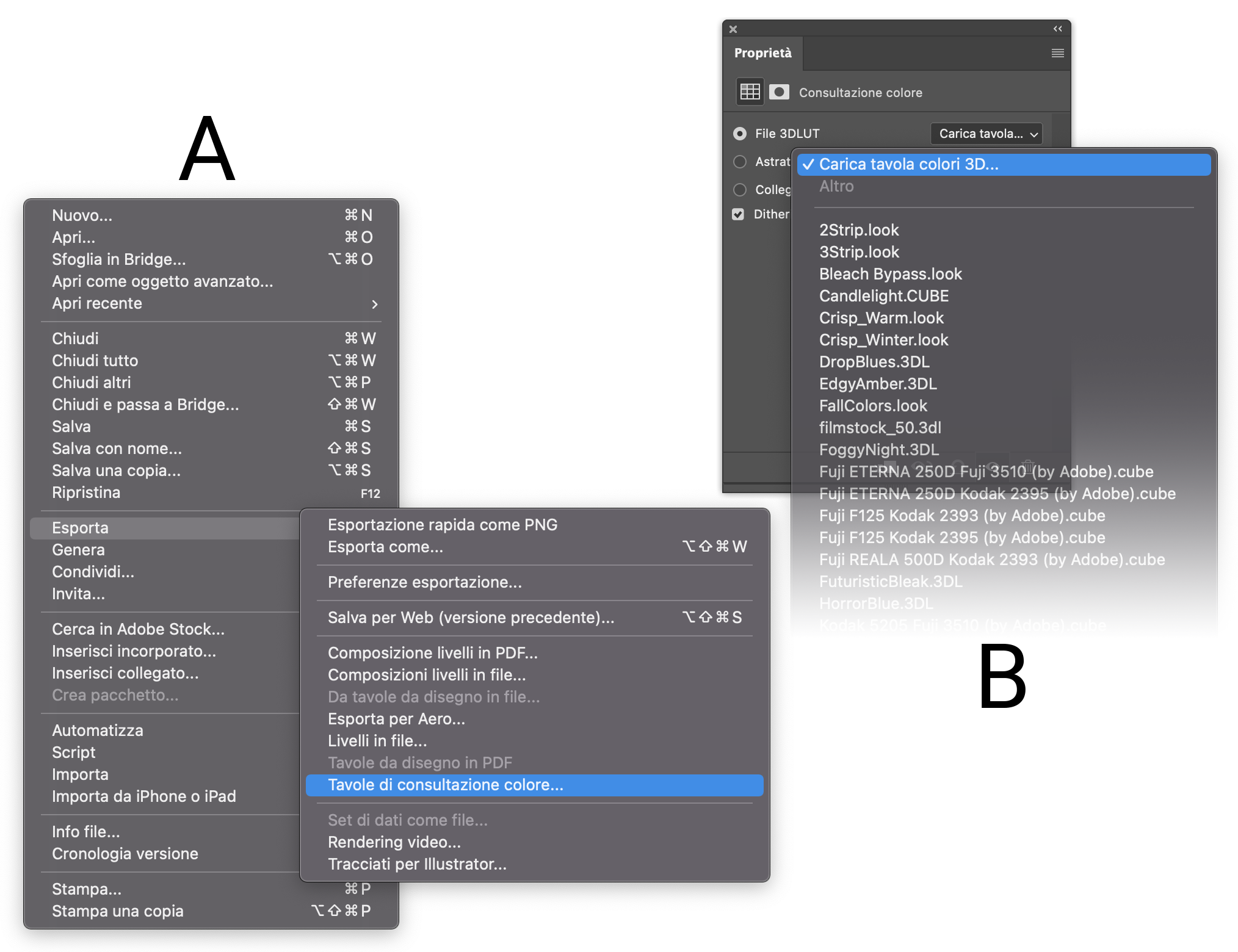Close the Proprietà panel with the X

pyautogui.click(x=733, y=29)
